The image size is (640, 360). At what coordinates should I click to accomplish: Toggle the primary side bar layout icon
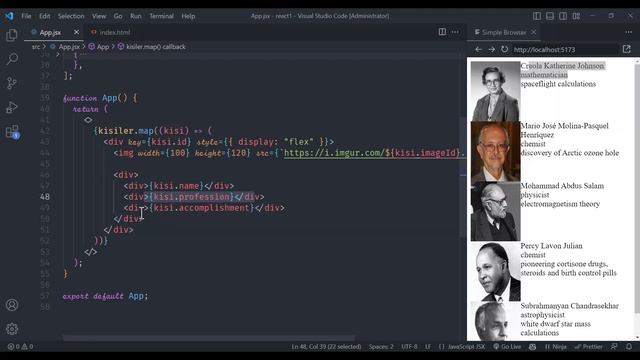(537, 16)
